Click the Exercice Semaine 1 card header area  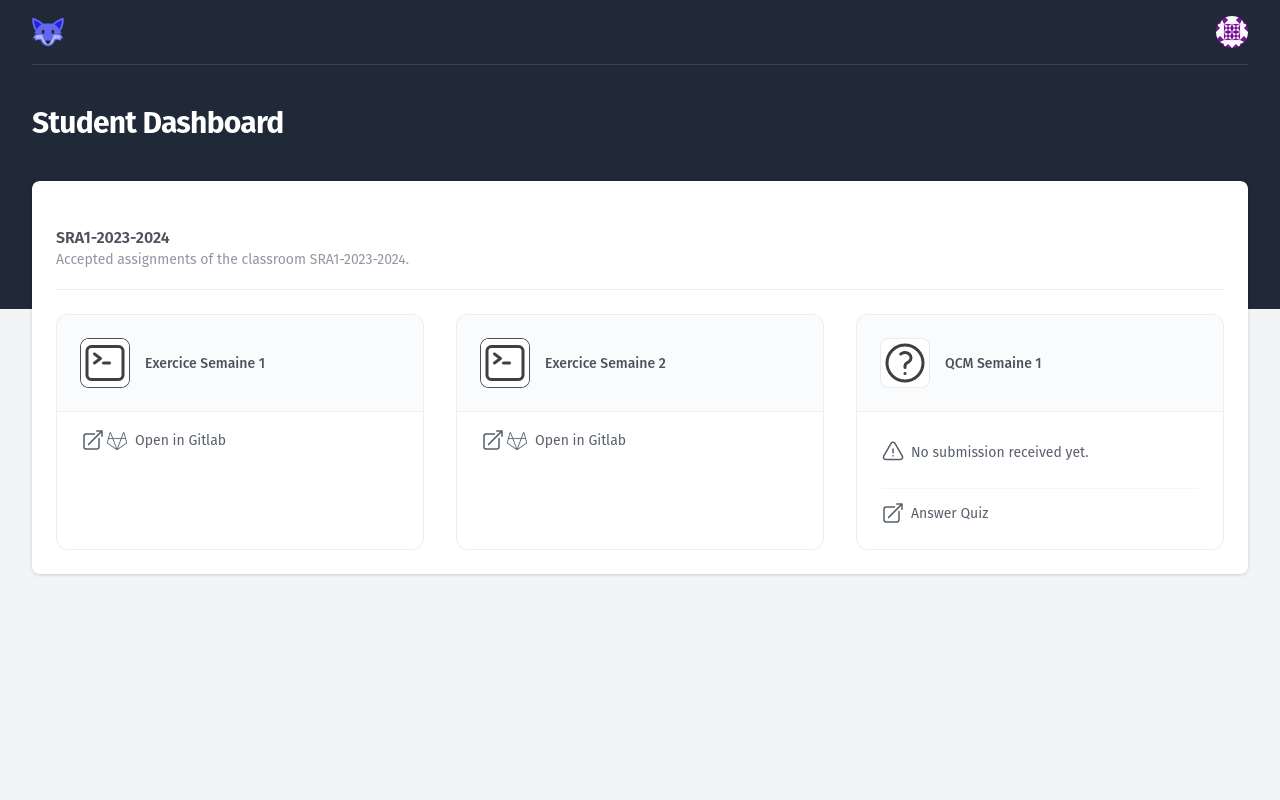click(x=240, y=363)
